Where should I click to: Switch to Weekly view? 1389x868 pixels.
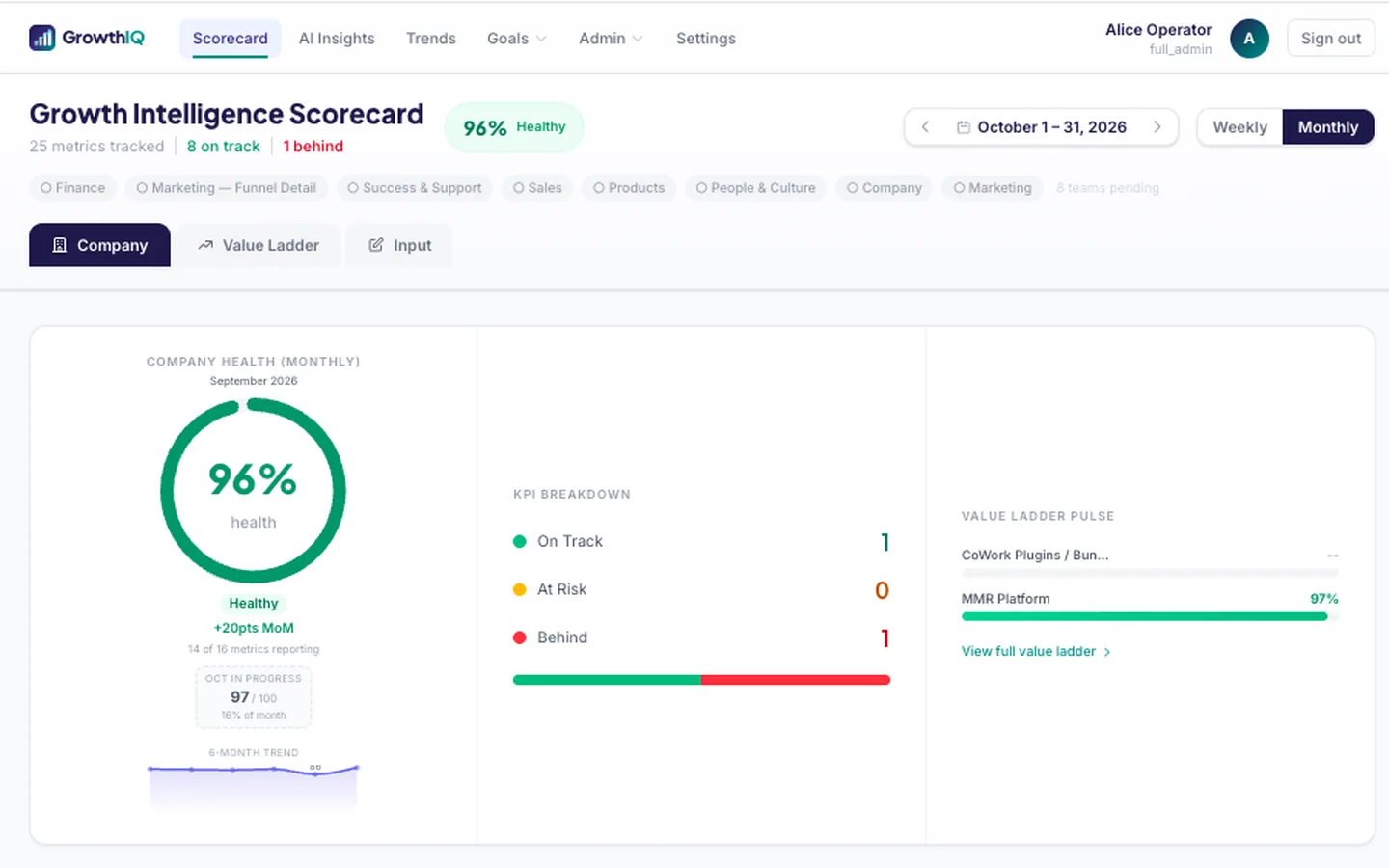pyautogui.click(x=1239, y=127)
